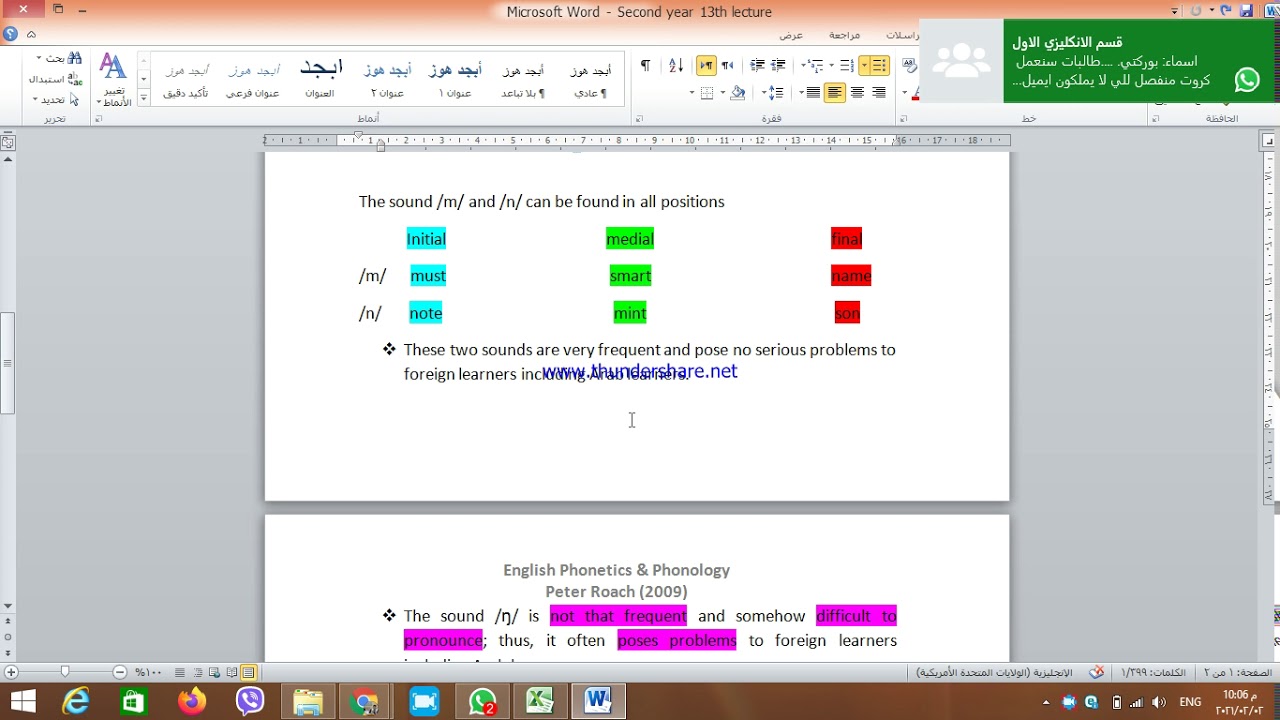Apply the Heading 1 (عنوان ١) style
The image size is (1280, 720).
455,80
